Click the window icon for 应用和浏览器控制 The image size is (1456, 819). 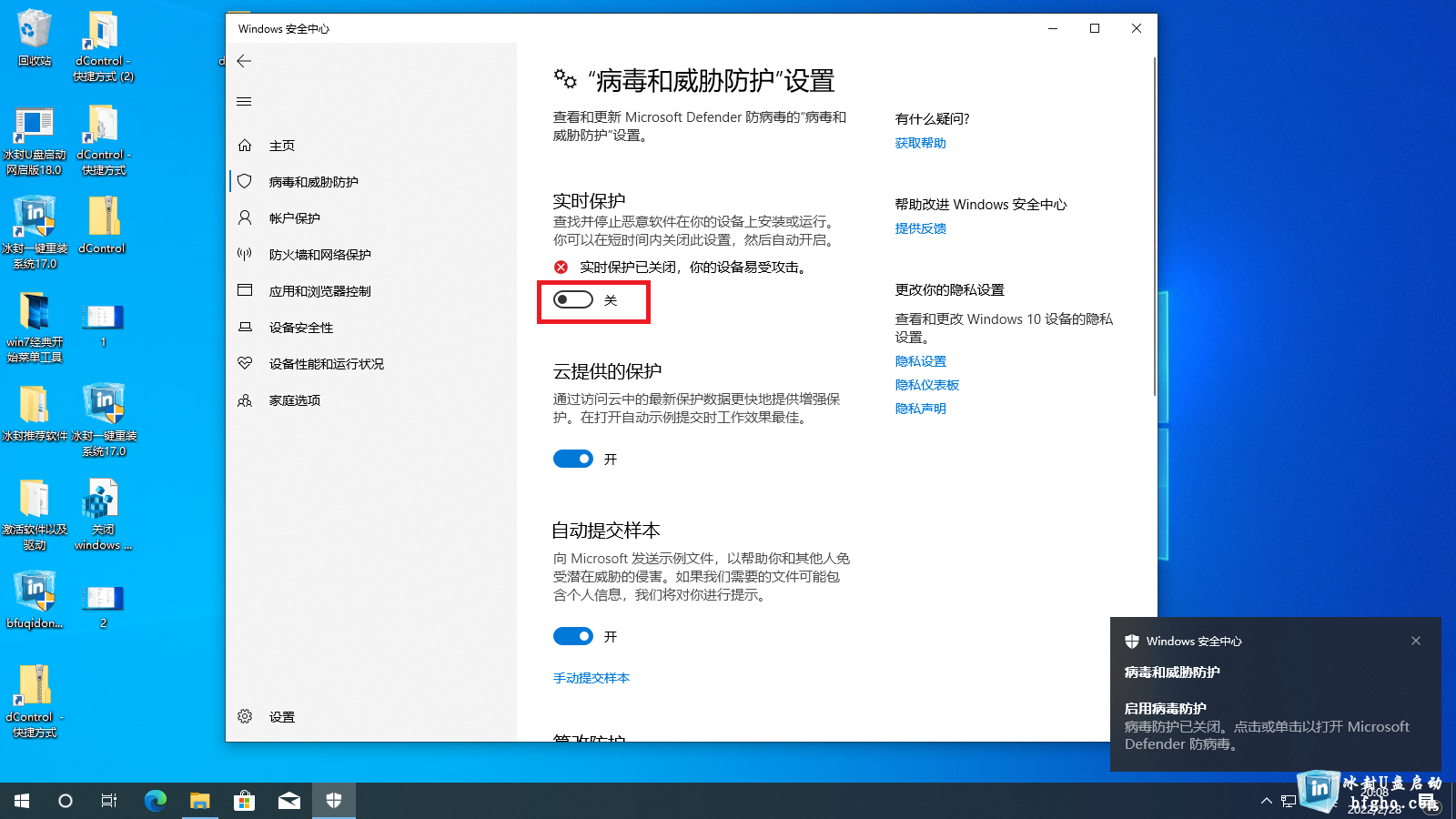245,291
